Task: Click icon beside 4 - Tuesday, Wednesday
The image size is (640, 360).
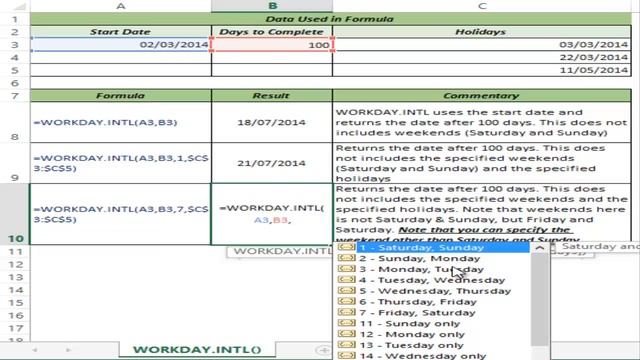Action: click(x=347, y=280)
